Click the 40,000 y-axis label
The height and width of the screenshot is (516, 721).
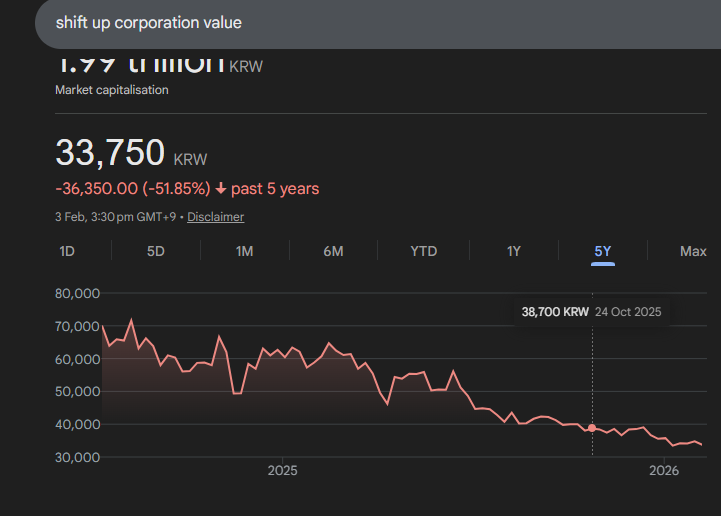[77, 424]
